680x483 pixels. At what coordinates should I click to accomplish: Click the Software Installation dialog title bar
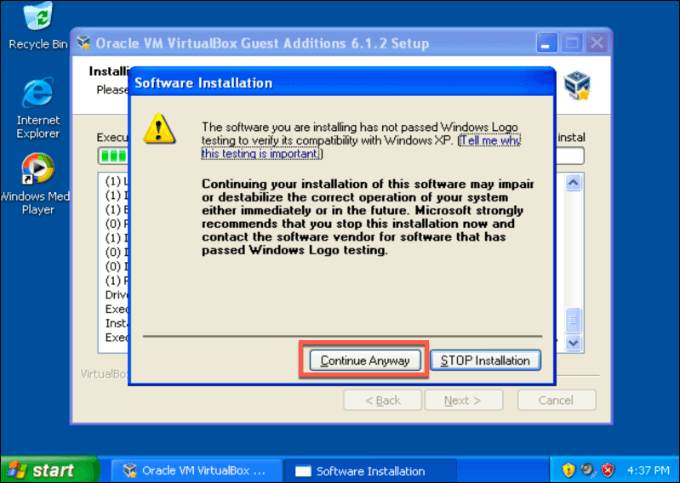click(342, 82)
